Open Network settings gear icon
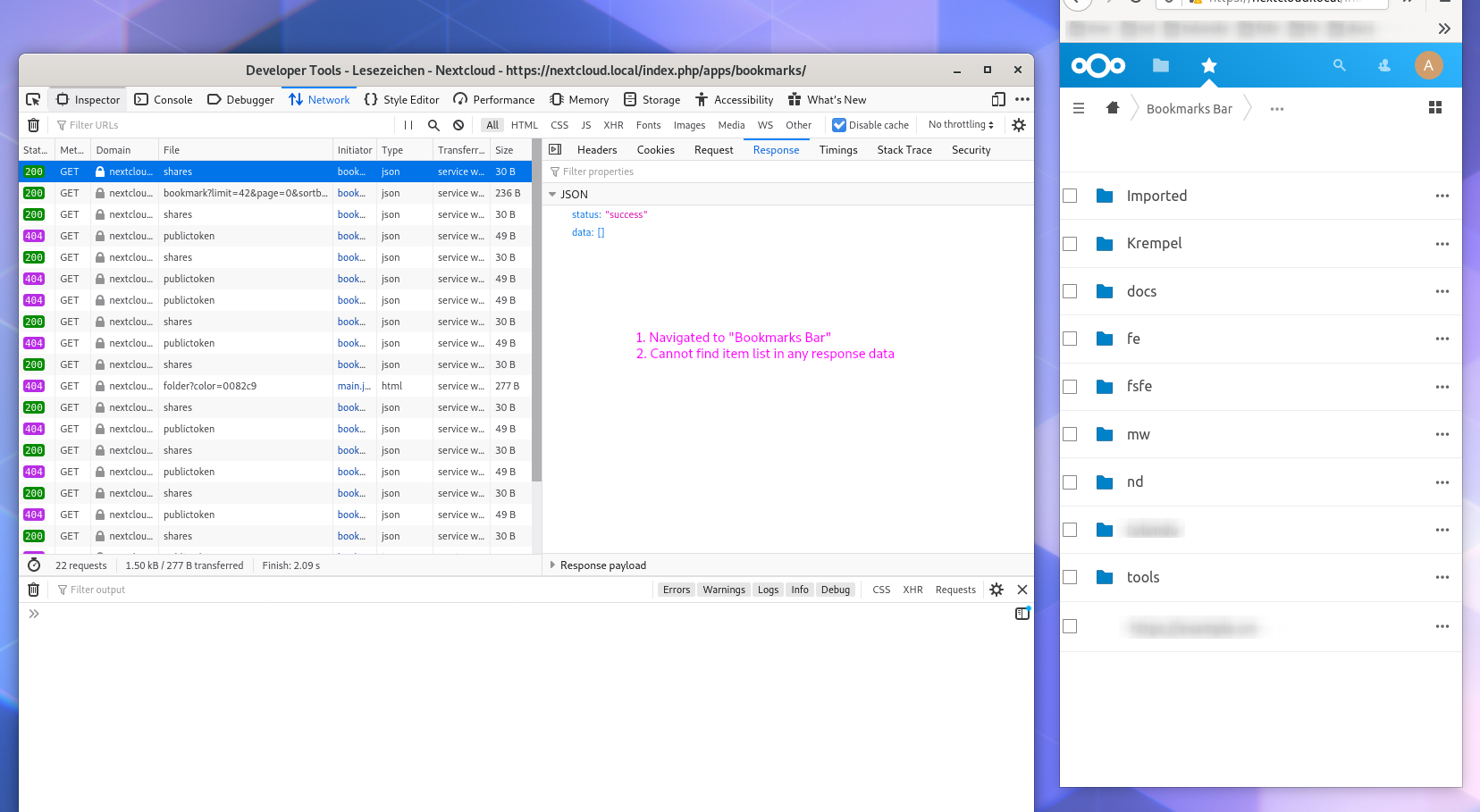This screenshot has height=812, width=1480. click(x=1019, y=125)
